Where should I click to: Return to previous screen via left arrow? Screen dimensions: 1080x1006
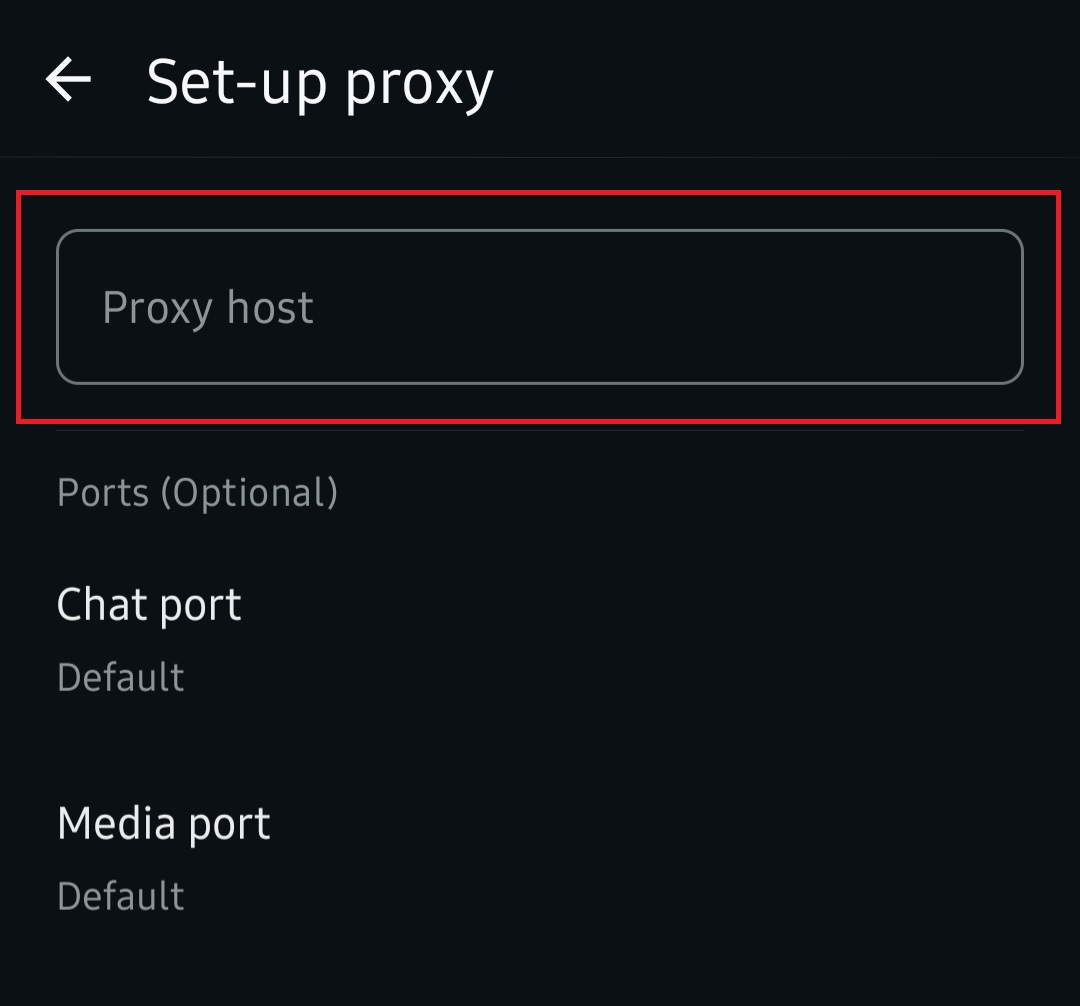point(68,80)
